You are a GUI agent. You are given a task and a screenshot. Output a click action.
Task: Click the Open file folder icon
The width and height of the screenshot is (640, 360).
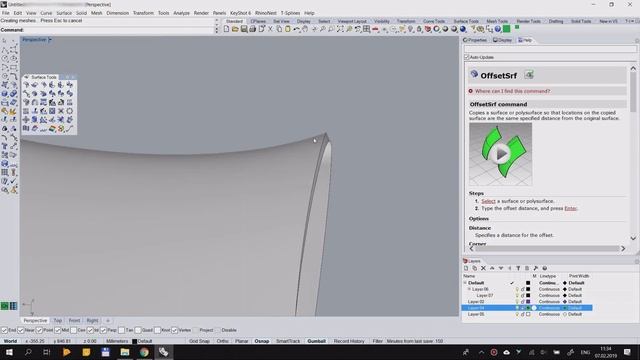(235, 29)
